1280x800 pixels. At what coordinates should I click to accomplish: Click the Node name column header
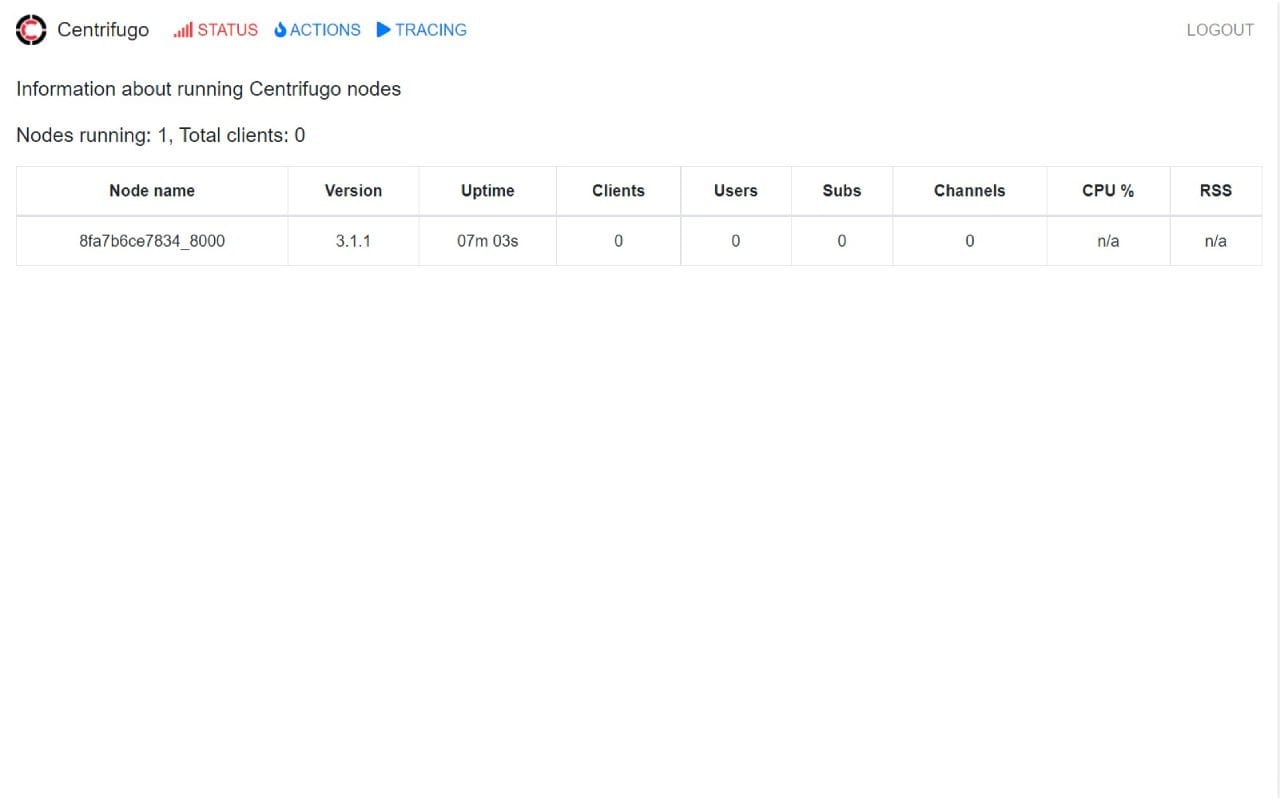click(x=151, y=190)
